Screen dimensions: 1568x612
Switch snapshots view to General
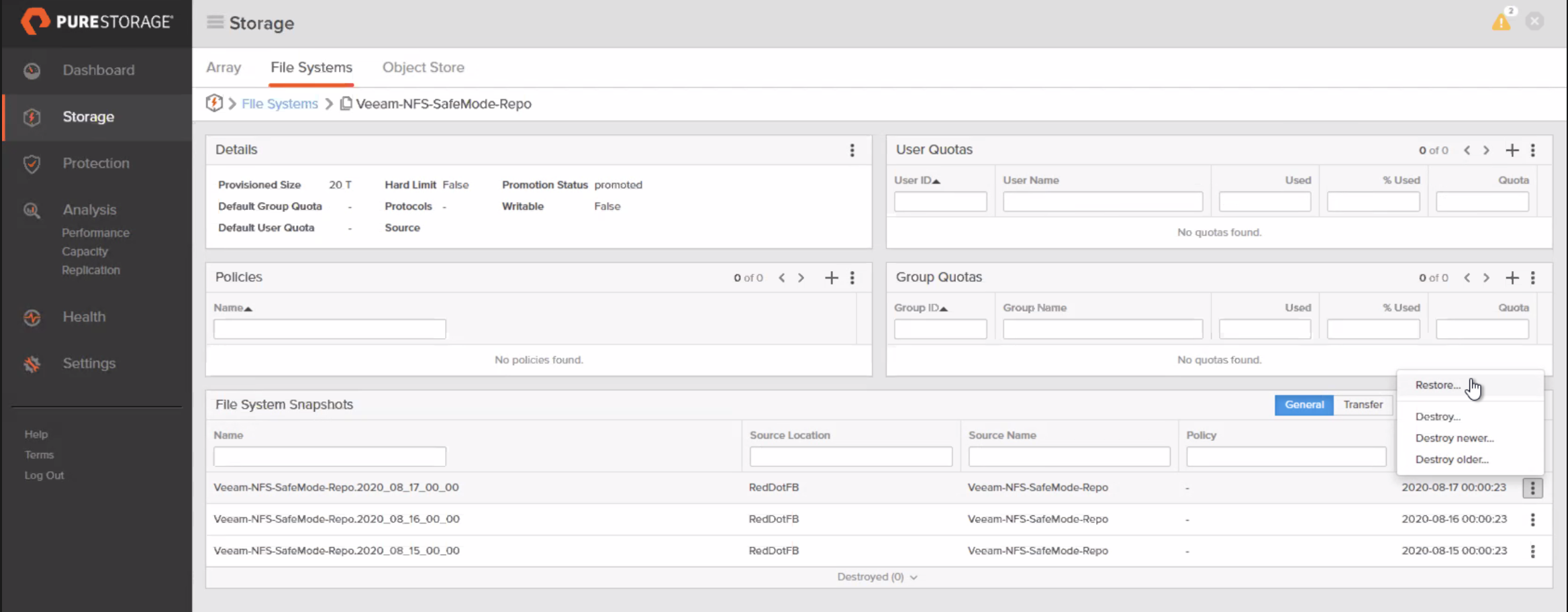1304,405
